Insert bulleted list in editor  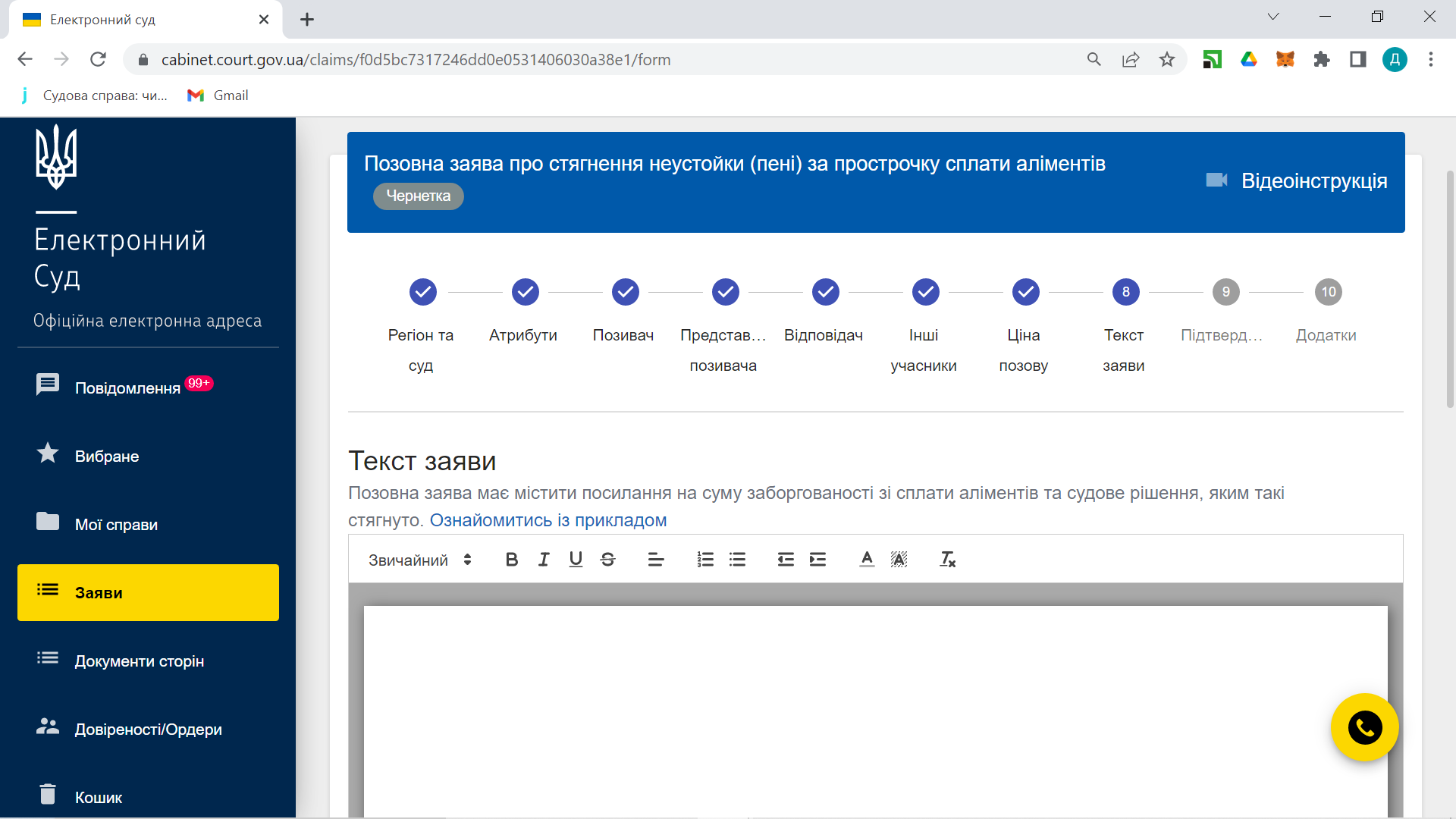point(737,560)
